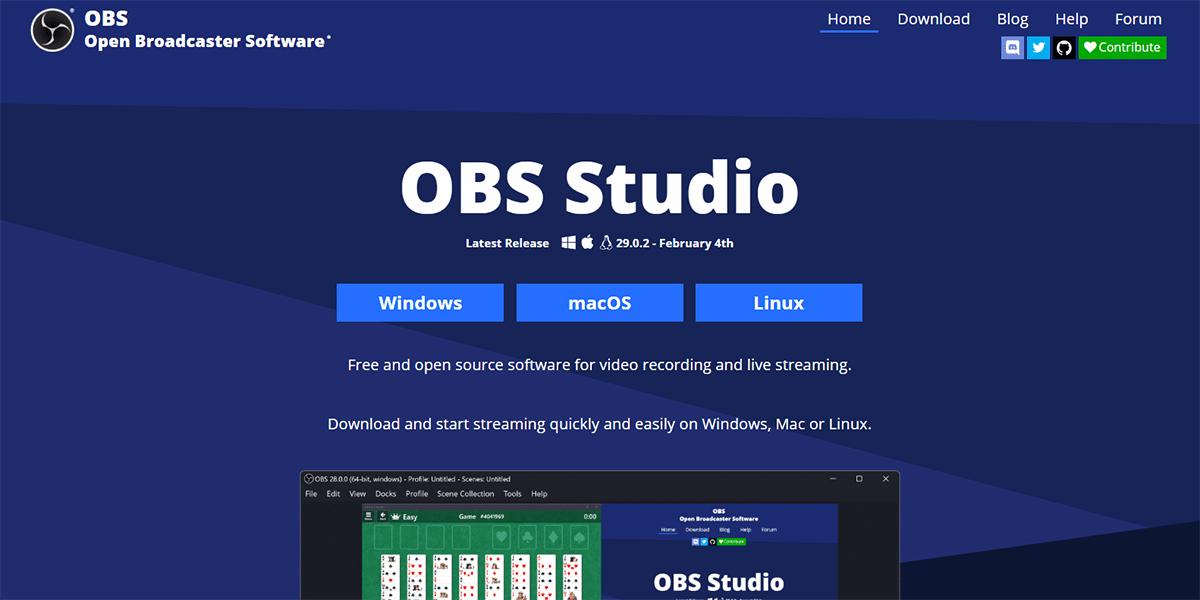Click Scene Collection menu in the OBS screenshot
Screen dimensions: 1200x600
(465, 494)
